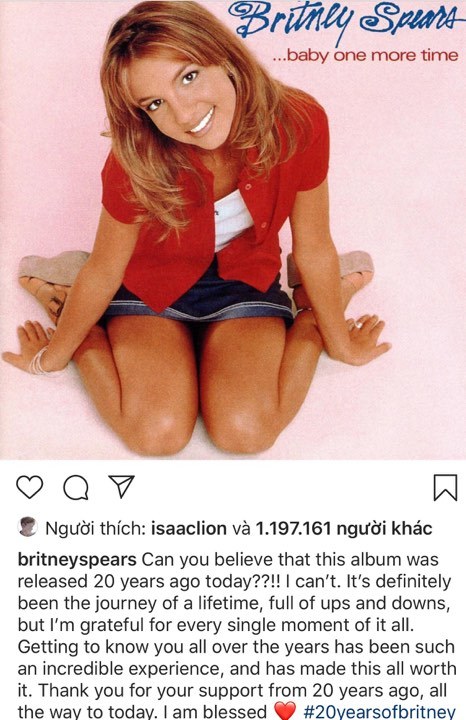View the 1.197.161 người khác likes list
Screen dimensions: 466x720
pyautogui.click(x=344, y=529)
